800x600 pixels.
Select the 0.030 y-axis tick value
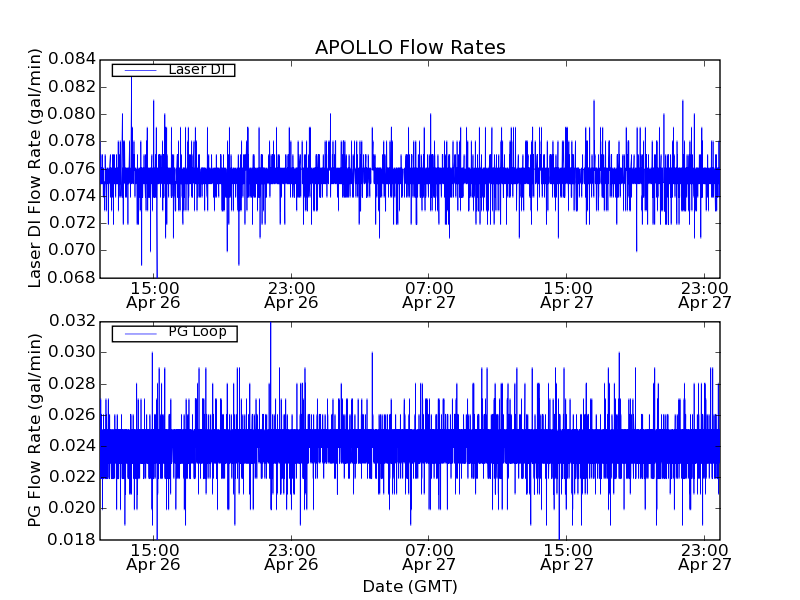pyautogui.click(x=72, y=352)
